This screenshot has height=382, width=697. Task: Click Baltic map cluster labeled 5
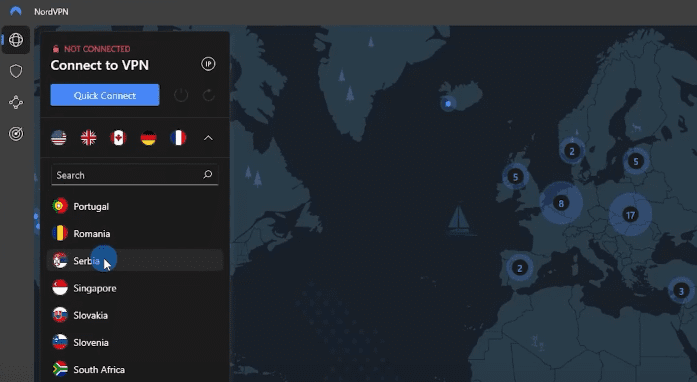pyautogui.click(x=636, y=161)
